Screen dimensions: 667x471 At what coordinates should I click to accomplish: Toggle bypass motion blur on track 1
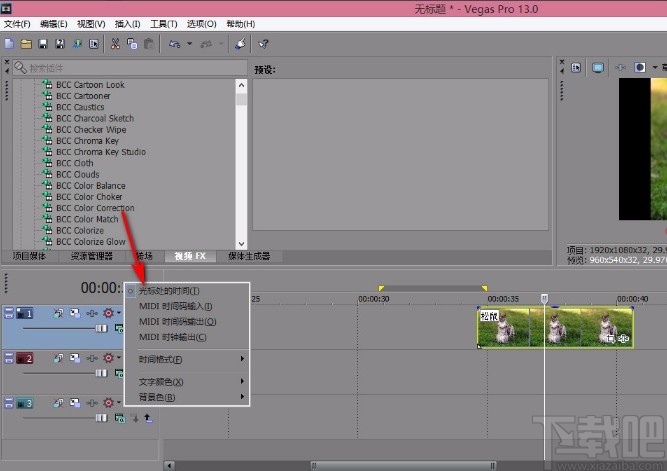click(x=58, y=314)
